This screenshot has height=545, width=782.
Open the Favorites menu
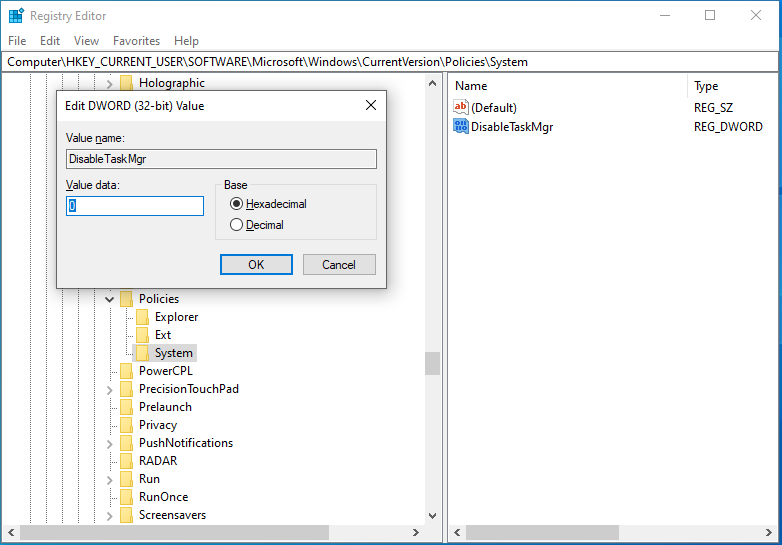(x=136, y=41)
